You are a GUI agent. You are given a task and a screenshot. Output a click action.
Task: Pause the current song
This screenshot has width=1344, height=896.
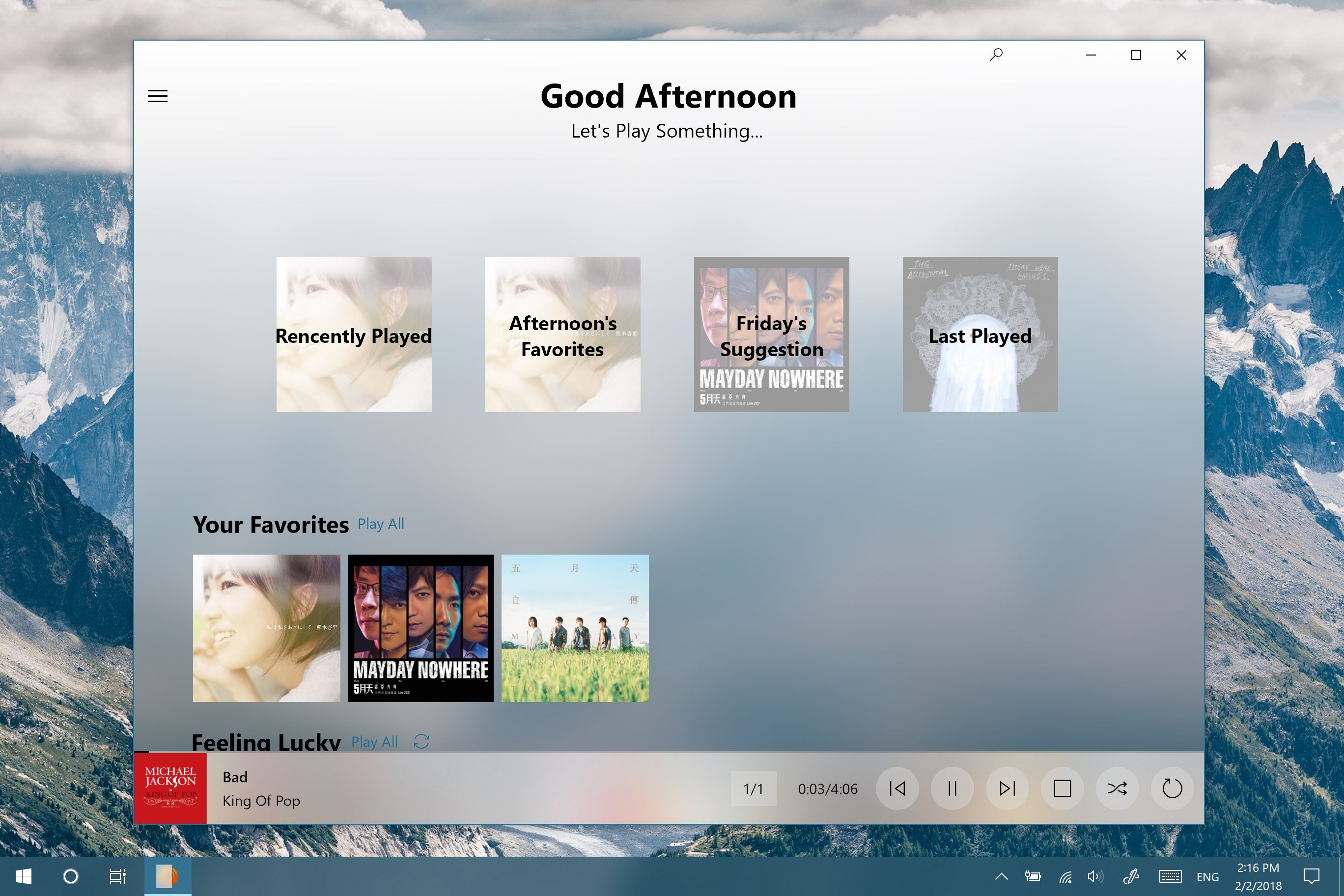coord(952,788)
